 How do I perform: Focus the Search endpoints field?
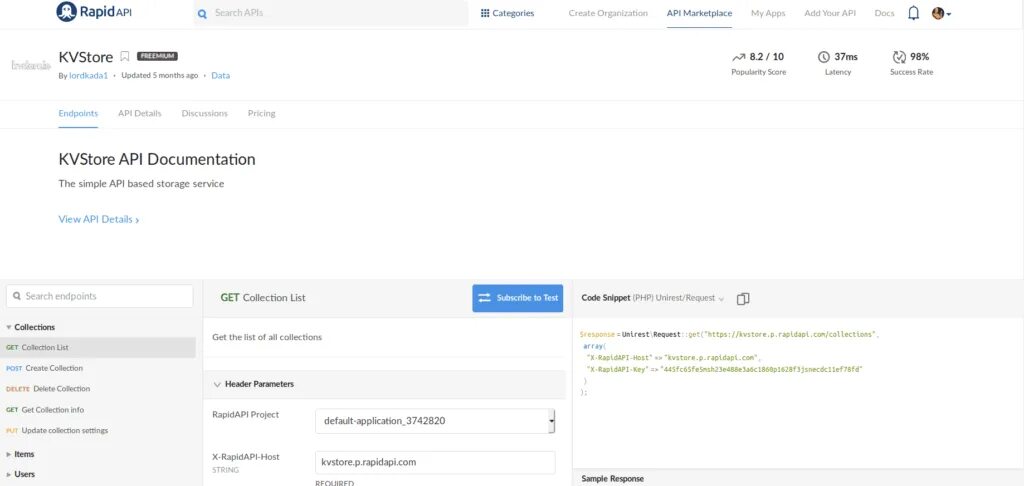100,296
